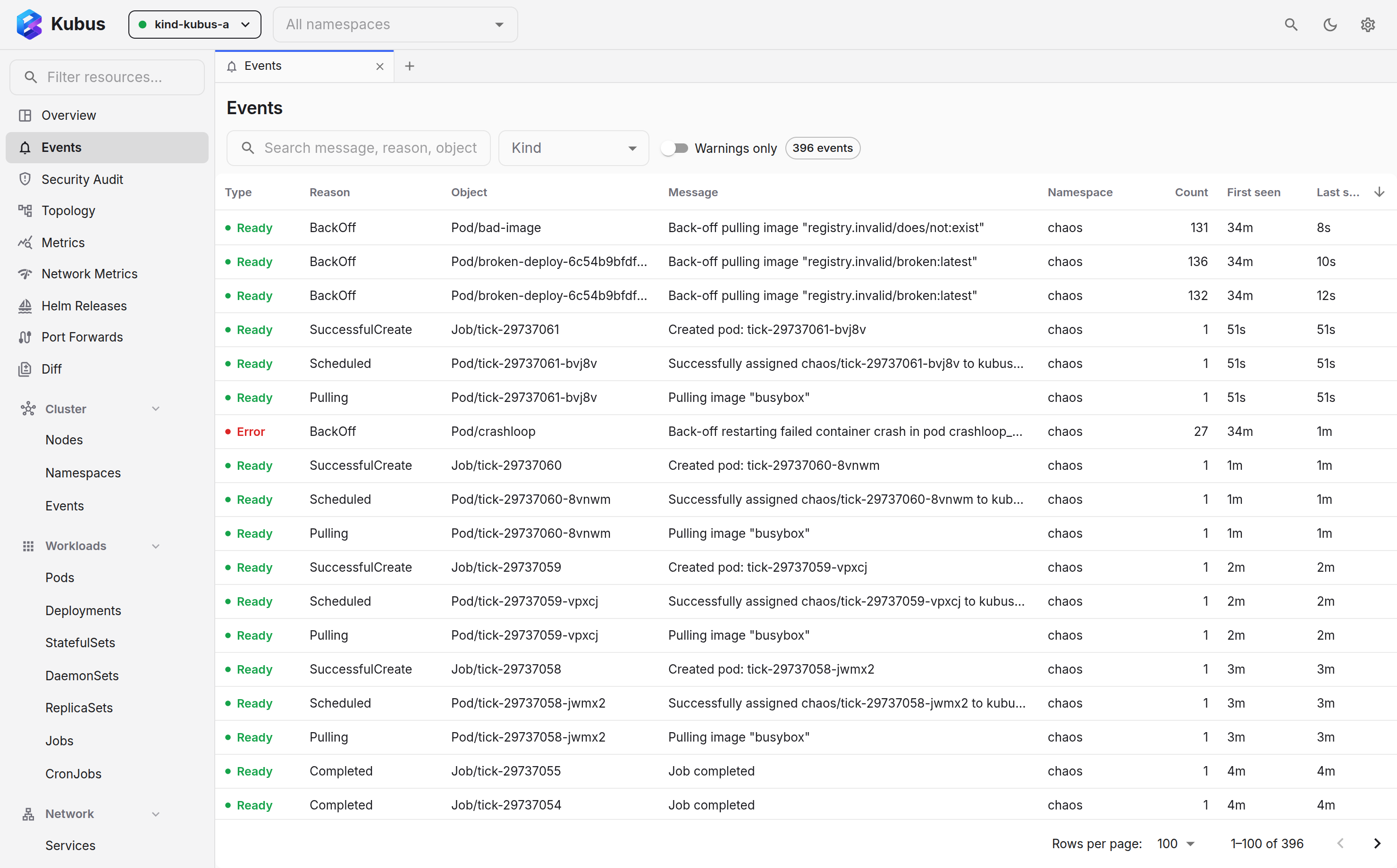Screen dimensions: 1397x868
Task: Select the Pod/bad-image event row
Action: pos(806,228)
